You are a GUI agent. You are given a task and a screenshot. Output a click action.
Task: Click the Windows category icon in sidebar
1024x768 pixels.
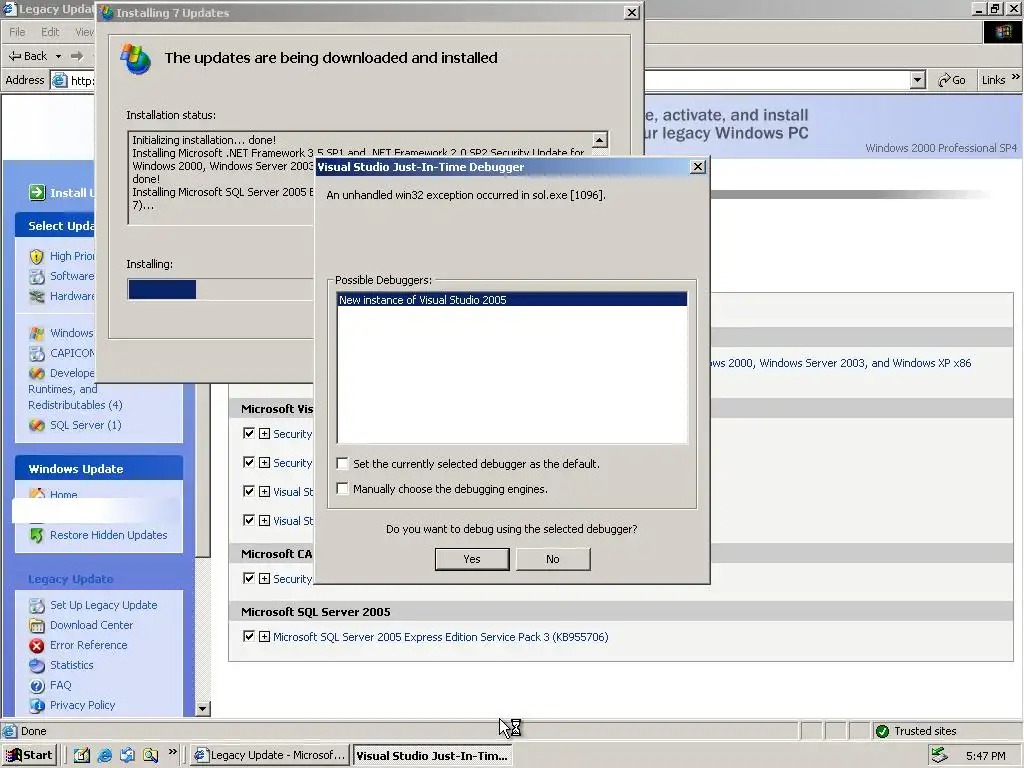pyautogui.click(x=37, y=333)
